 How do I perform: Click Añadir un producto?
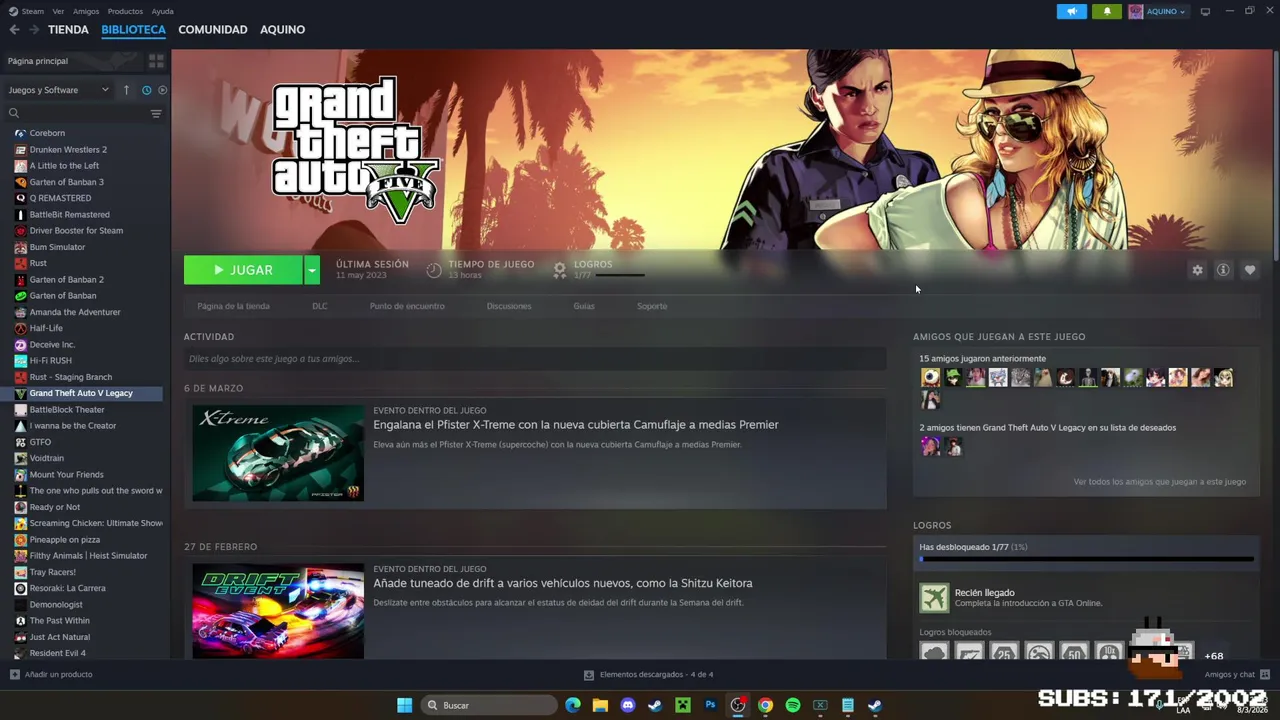click(51, 675)
